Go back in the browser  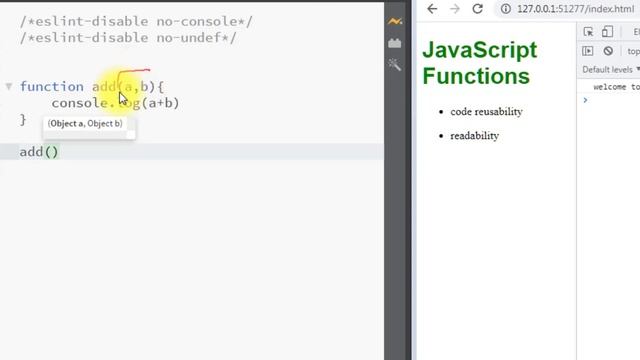click(x=432, y=9)
